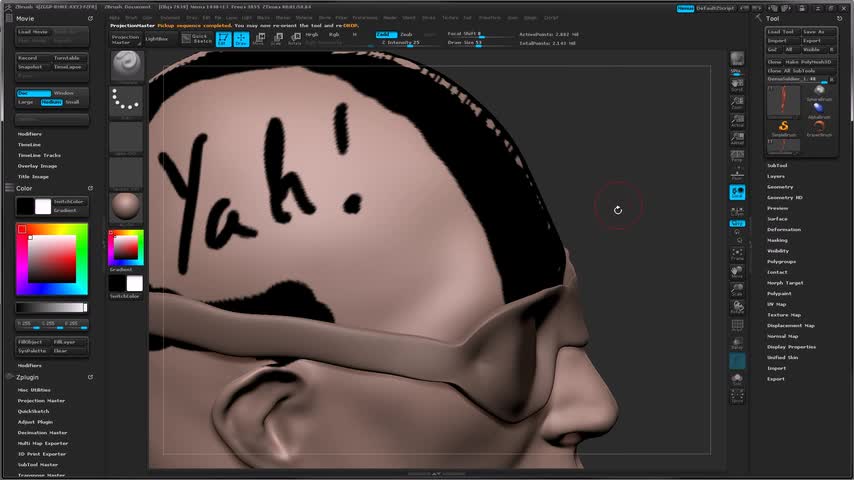Image resolution: width=854 pixels, height=480 pixels.
Task: Click the AAHalf icon in right shelf
Action: 737,138
